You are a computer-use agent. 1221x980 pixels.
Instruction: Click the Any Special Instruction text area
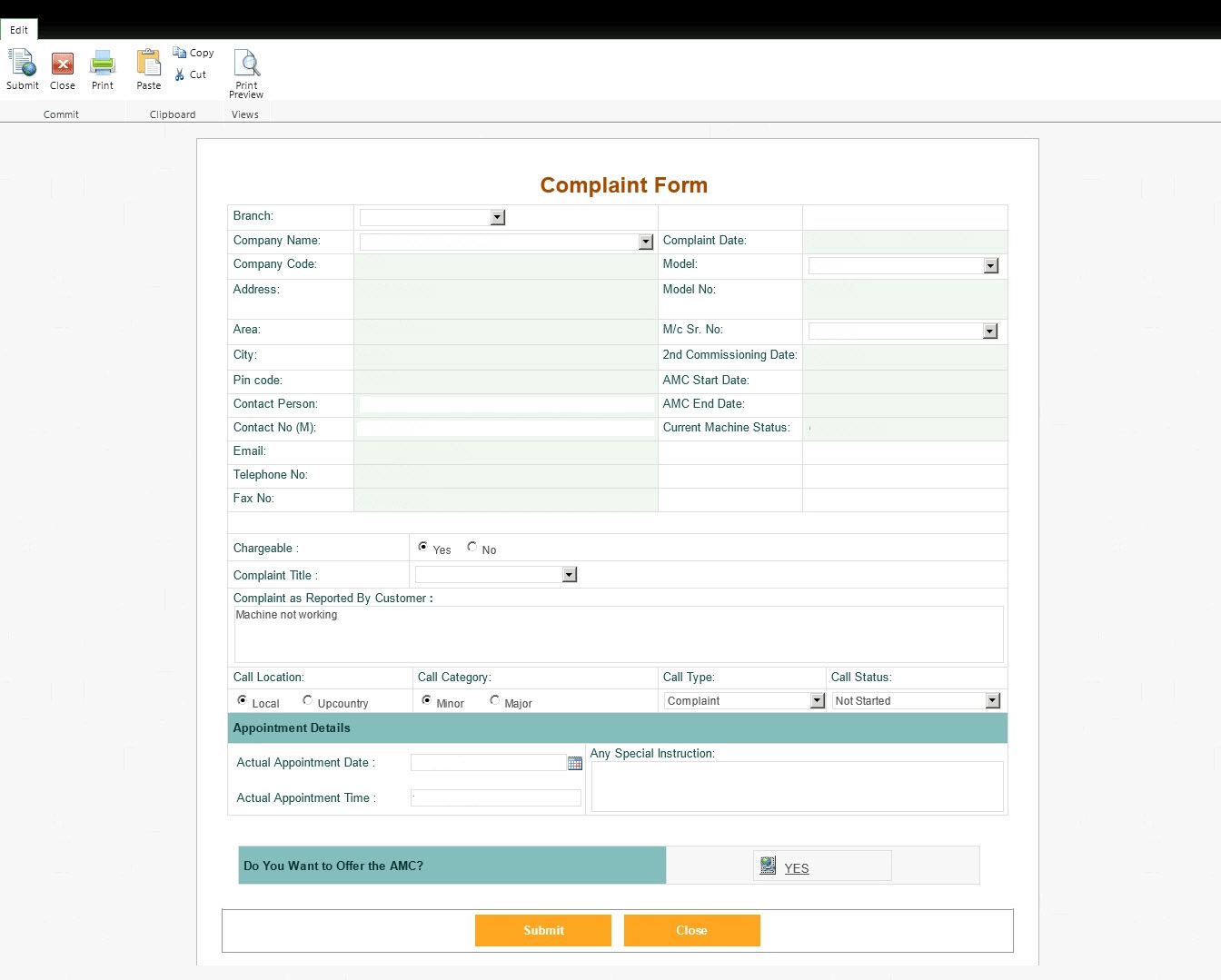(x=798, y=787)
